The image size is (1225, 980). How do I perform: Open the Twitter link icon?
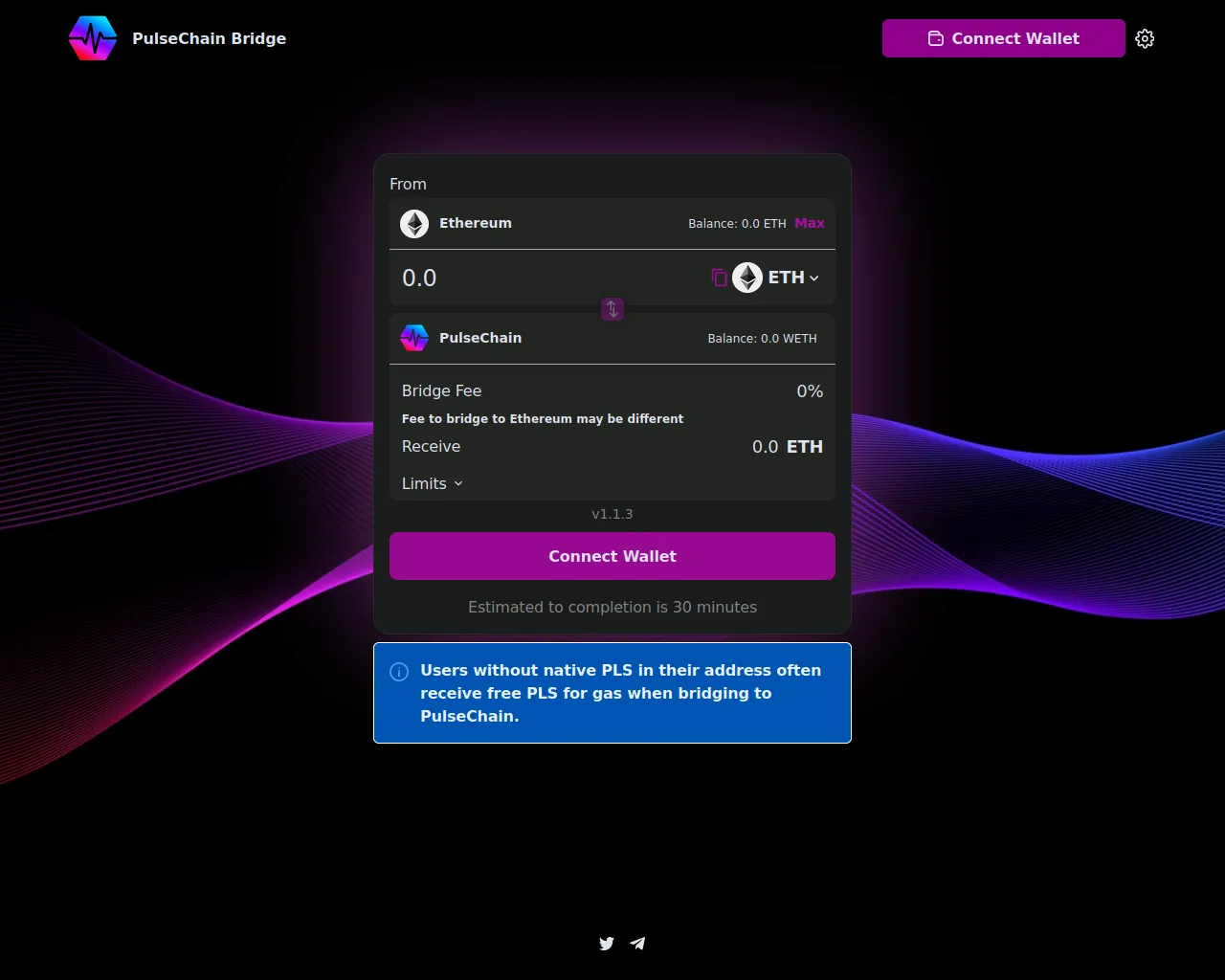(x=607, y=944)
